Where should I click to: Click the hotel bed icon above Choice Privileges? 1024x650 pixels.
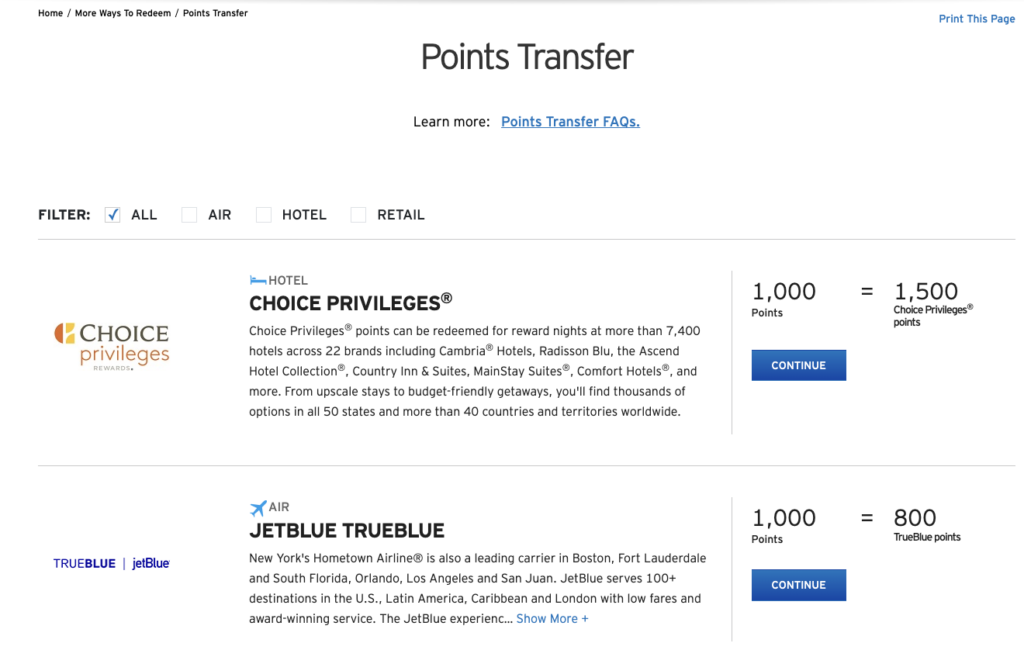pyautogui.click(x=257, y=281)
